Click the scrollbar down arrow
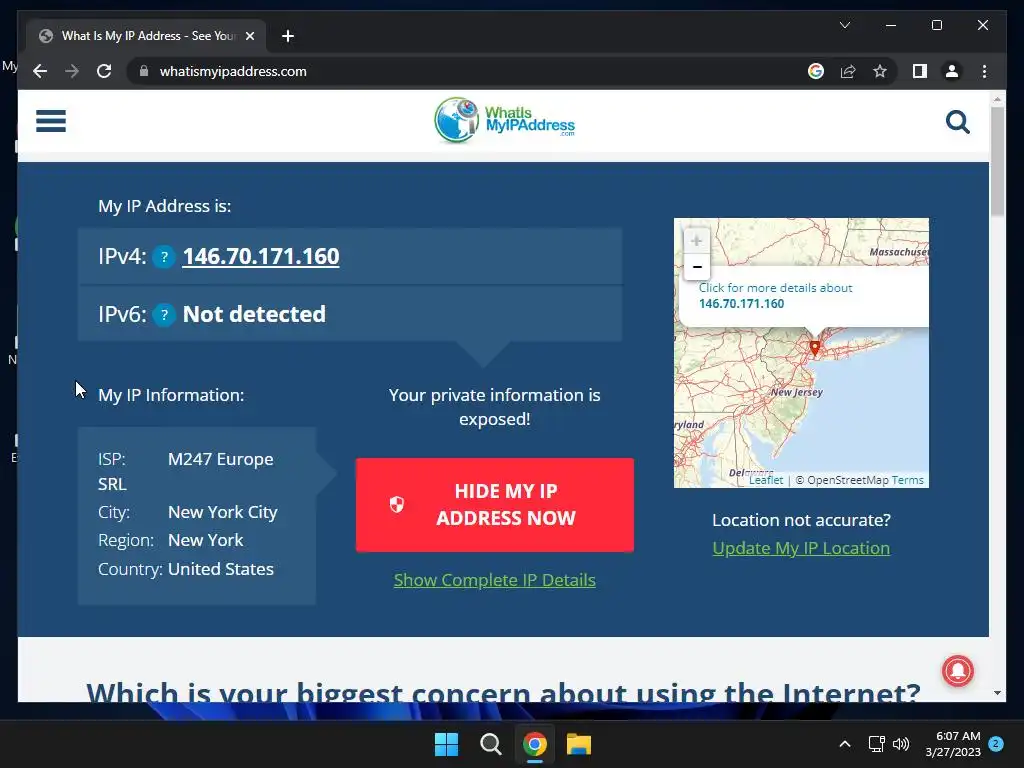 pos(997,693)
